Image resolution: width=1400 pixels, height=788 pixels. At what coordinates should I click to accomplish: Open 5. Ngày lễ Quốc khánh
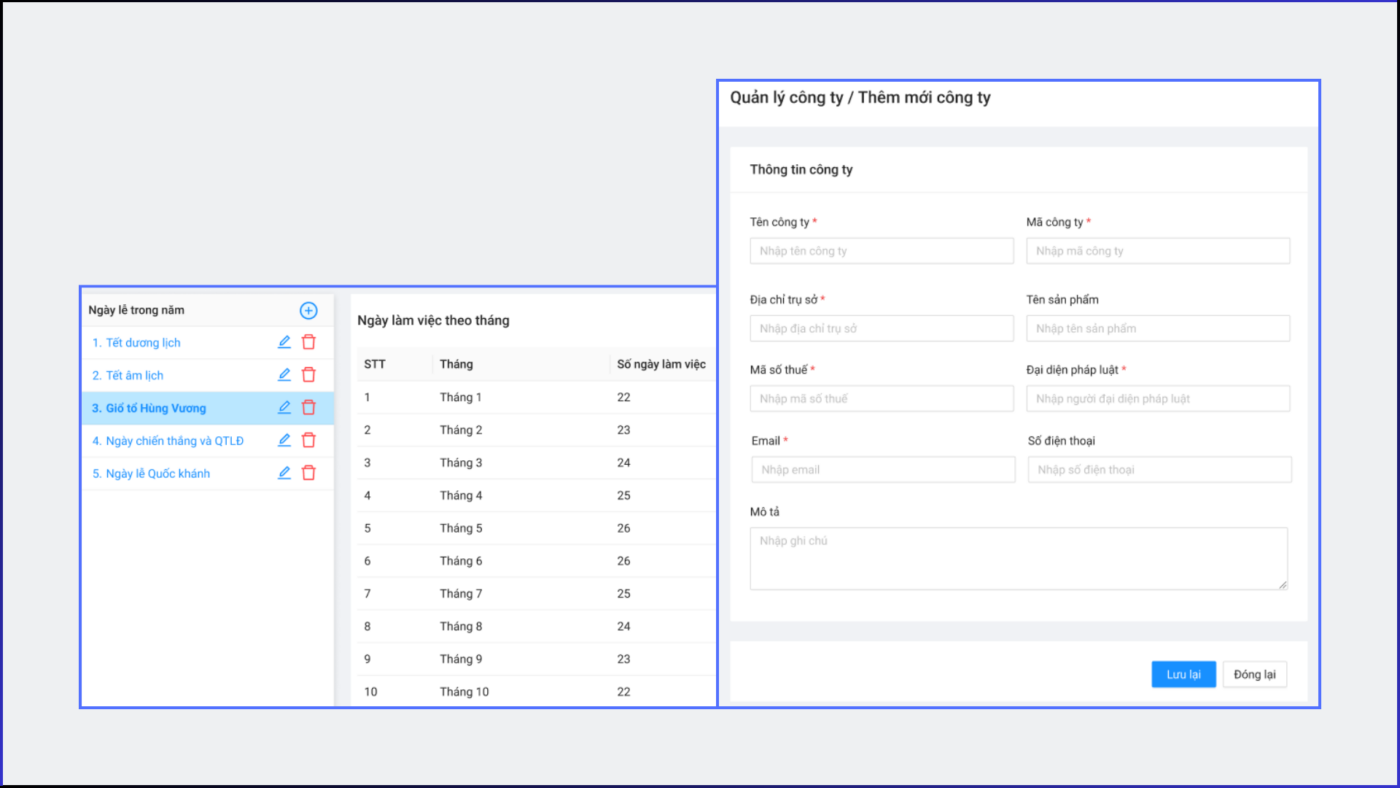point(151,474)
